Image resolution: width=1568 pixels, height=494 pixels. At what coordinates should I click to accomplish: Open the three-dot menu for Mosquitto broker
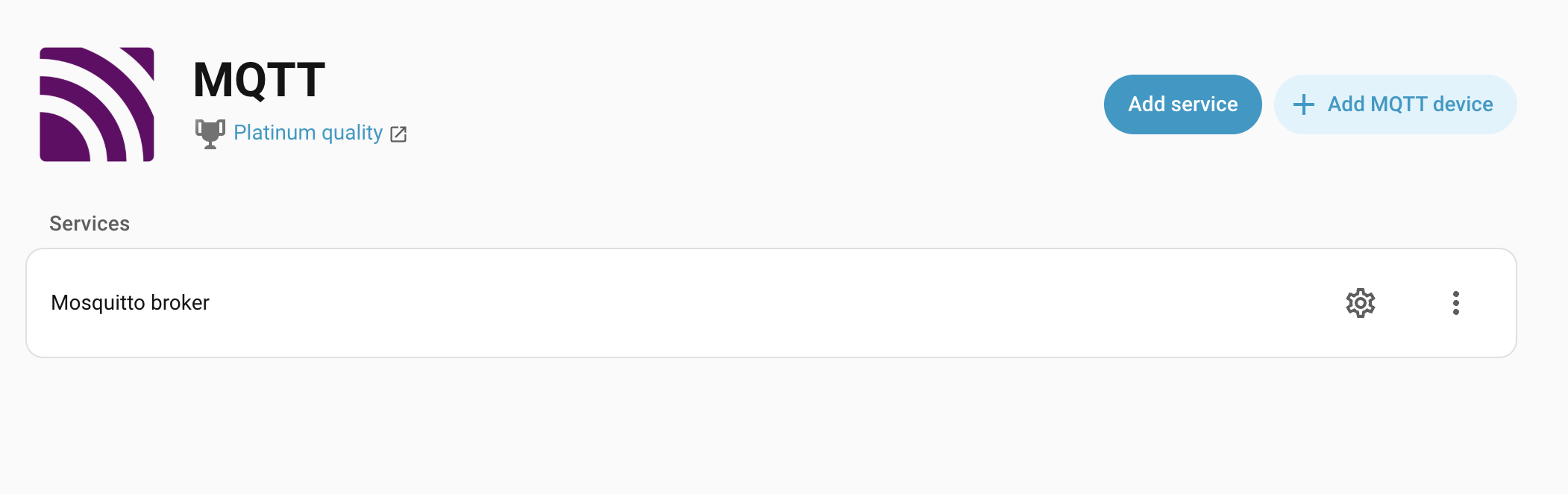click(x=1455, y=303)
